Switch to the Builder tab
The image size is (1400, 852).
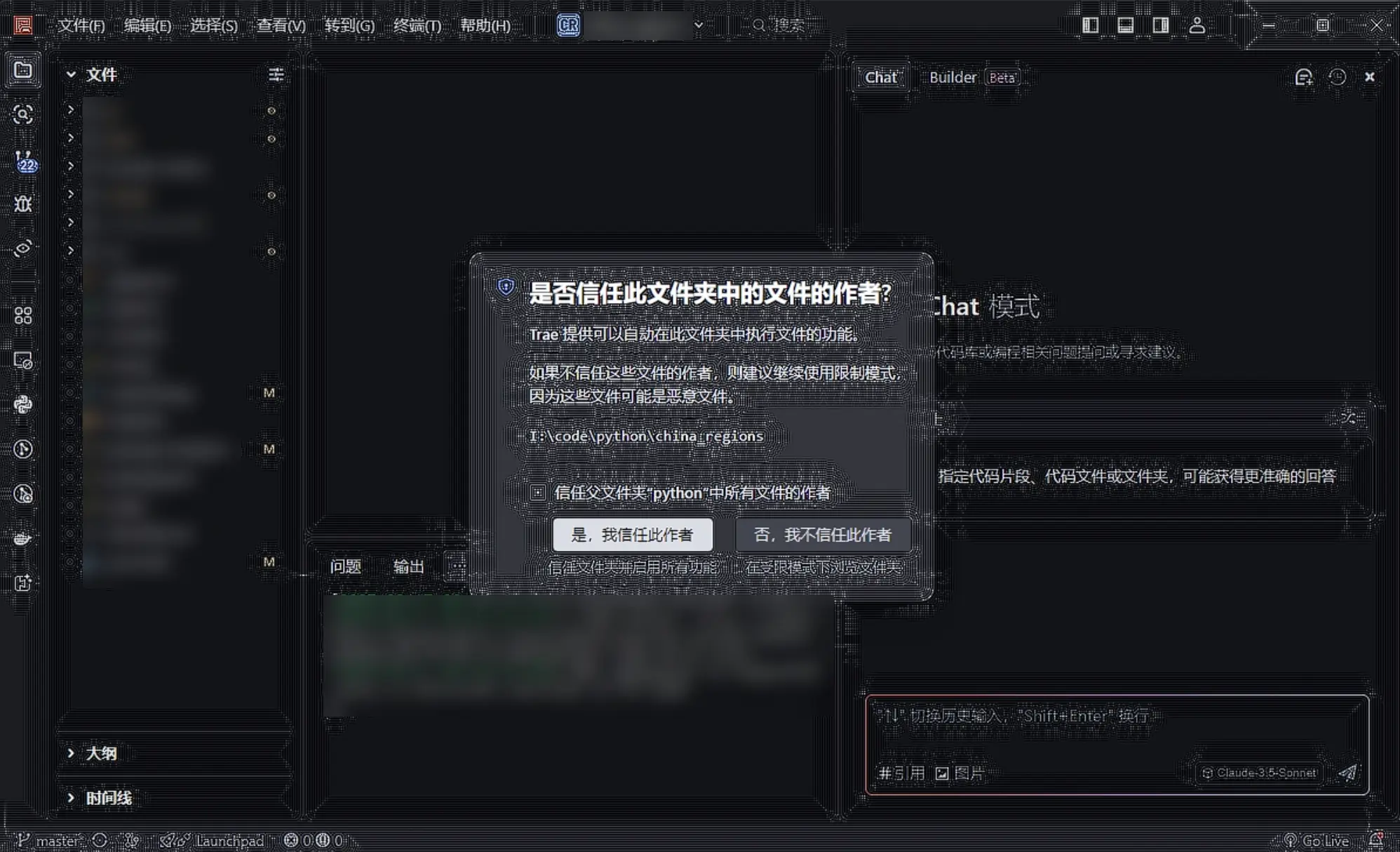pyautogui.click(x=953, y=77)
